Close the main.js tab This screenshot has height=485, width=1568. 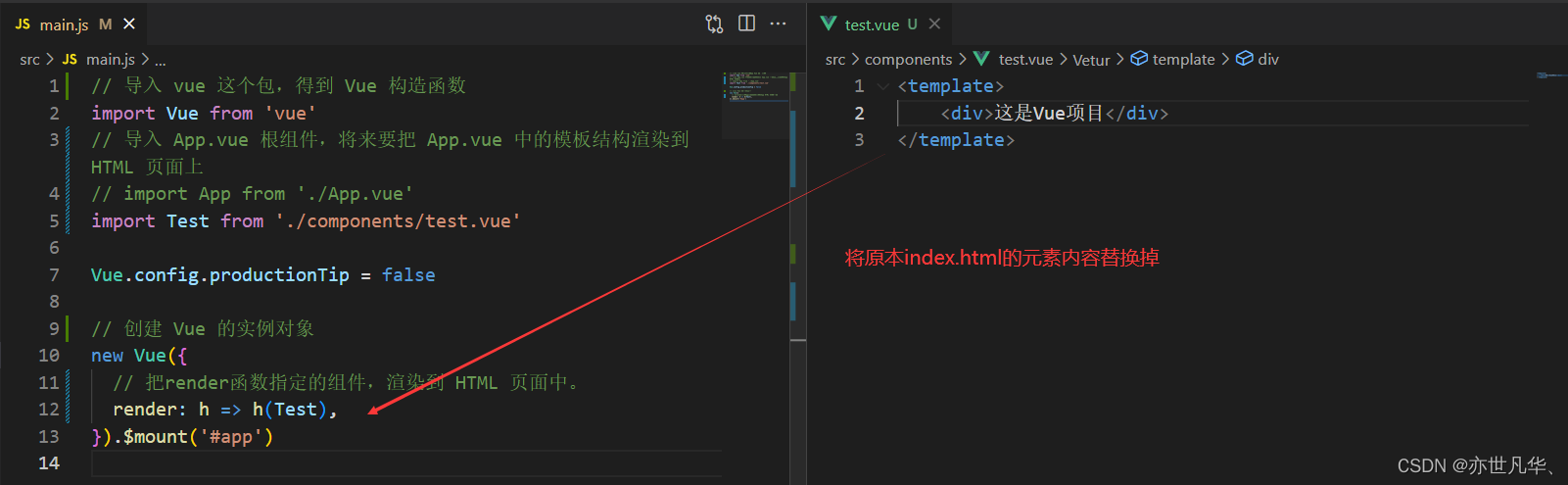coord(129,24)
